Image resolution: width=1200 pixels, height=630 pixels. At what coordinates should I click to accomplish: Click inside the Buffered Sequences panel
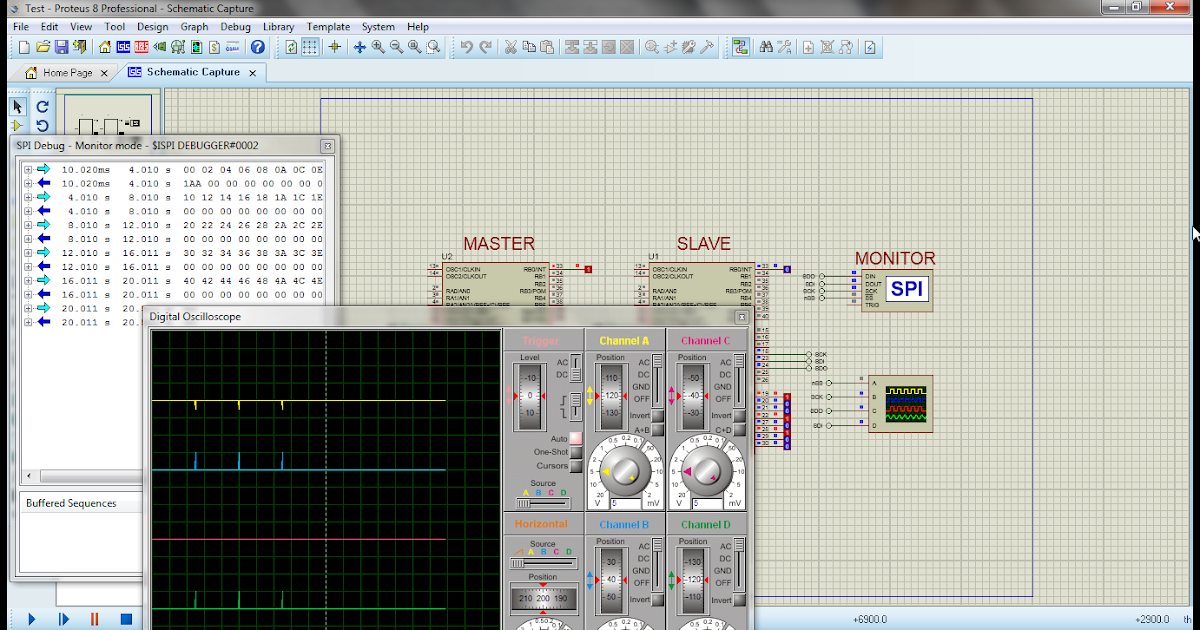tap(80, 545)
